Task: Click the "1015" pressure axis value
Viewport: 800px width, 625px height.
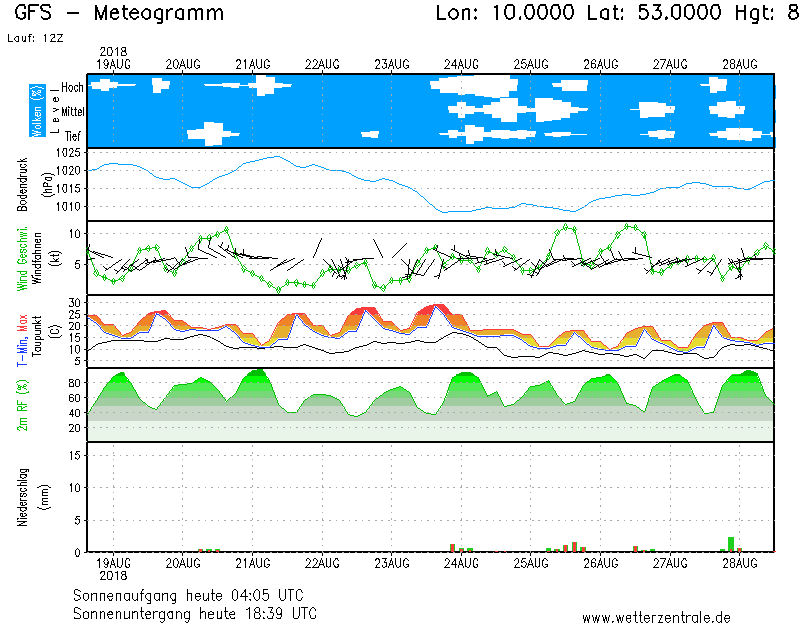Action: 69,188
